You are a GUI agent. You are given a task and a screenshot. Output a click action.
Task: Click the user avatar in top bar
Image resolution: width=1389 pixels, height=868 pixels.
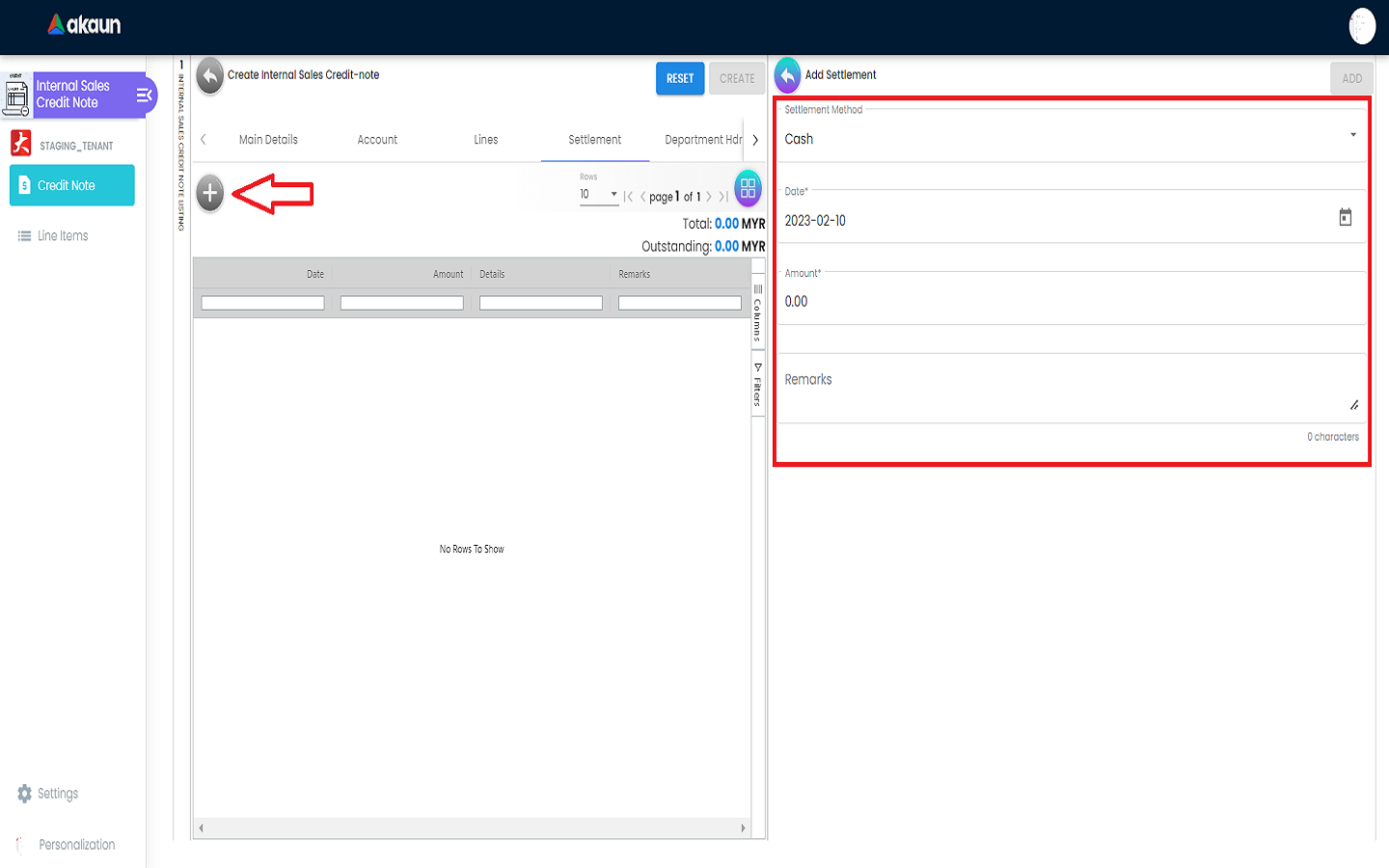tap(1361, 26)
